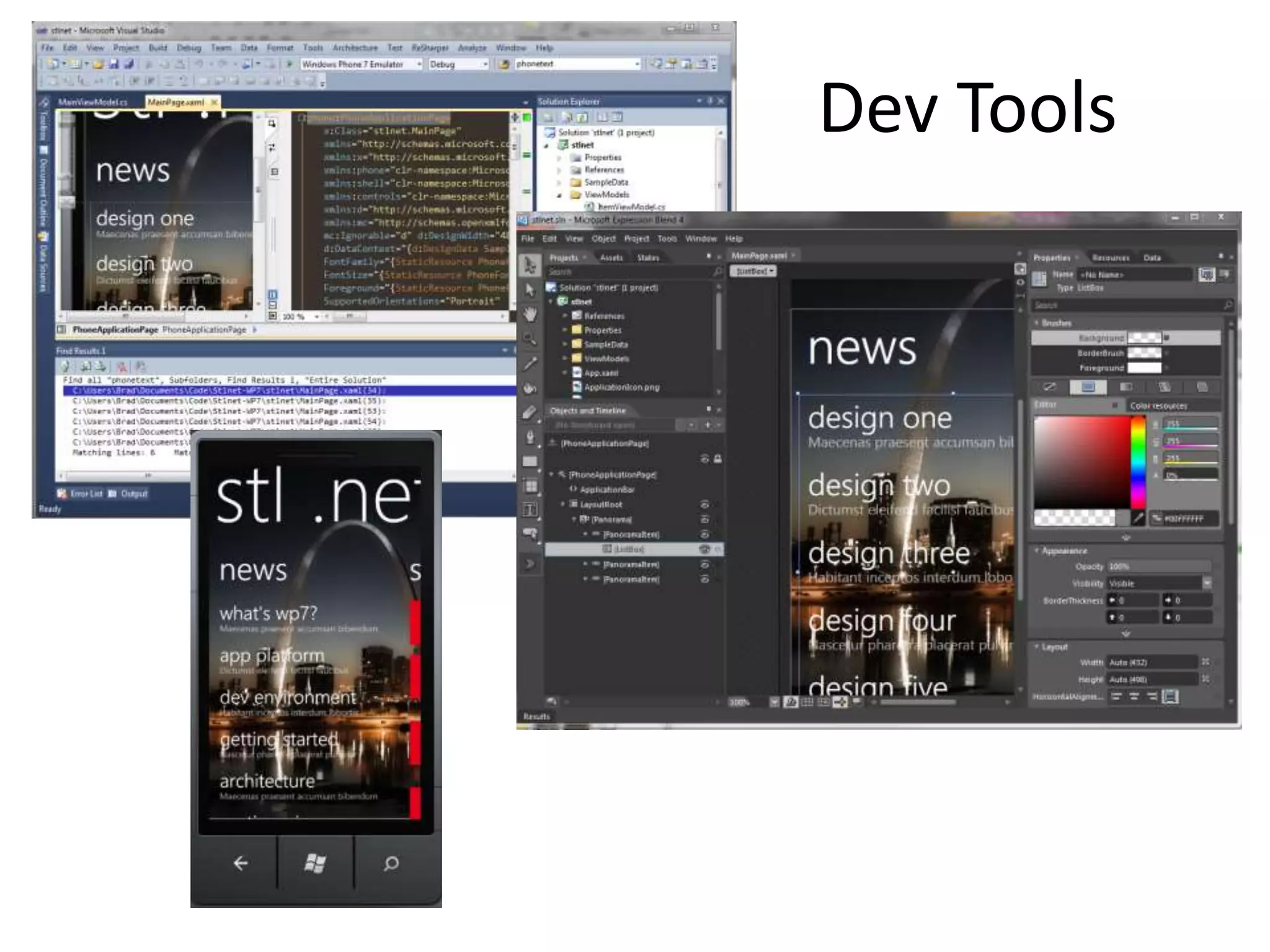Click the rainbow hue slider in Blend
The height and width of the screenshot is (952, 1270).
pyautogui.click(x=1138, y=462)
